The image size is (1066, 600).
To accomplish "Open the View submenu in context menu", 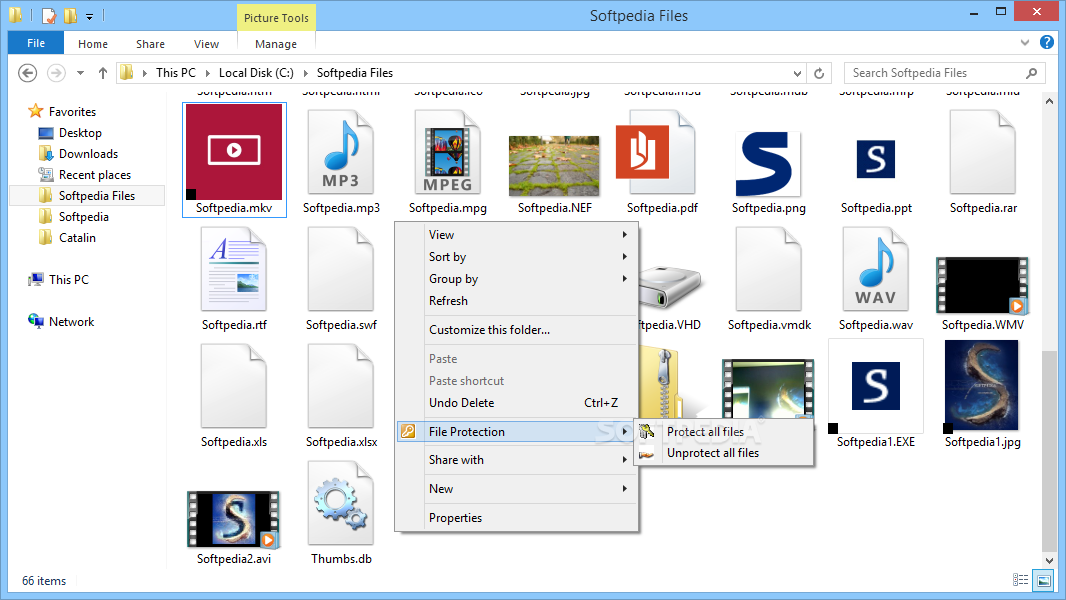I will coord(517,234).
